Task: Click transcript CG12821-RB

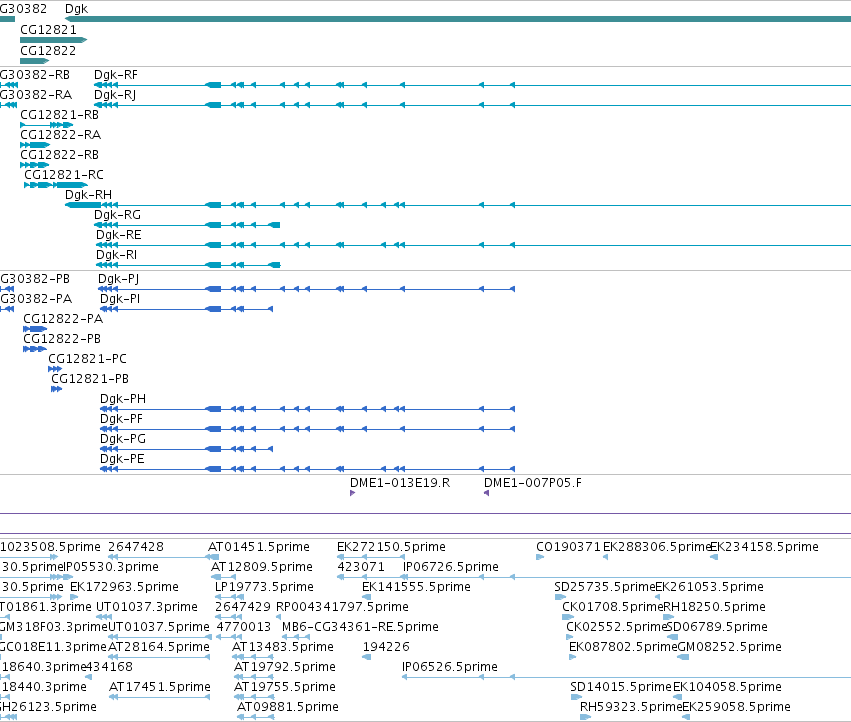Action: [60, 115]
